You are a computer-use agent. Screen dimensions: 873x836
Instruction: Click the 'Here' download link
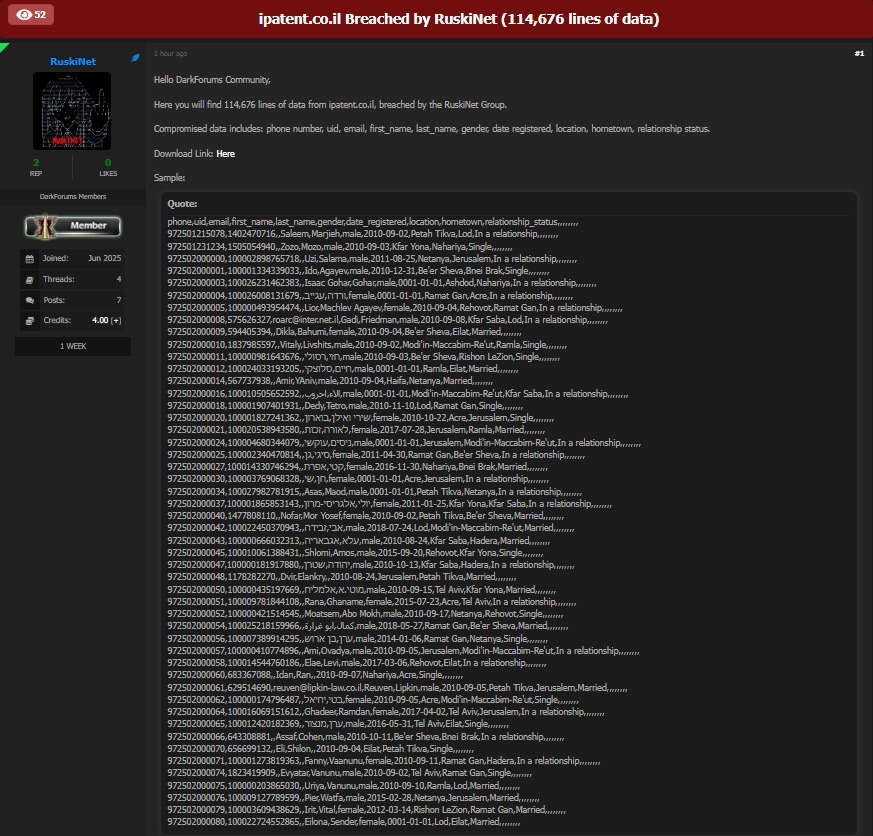225,154
